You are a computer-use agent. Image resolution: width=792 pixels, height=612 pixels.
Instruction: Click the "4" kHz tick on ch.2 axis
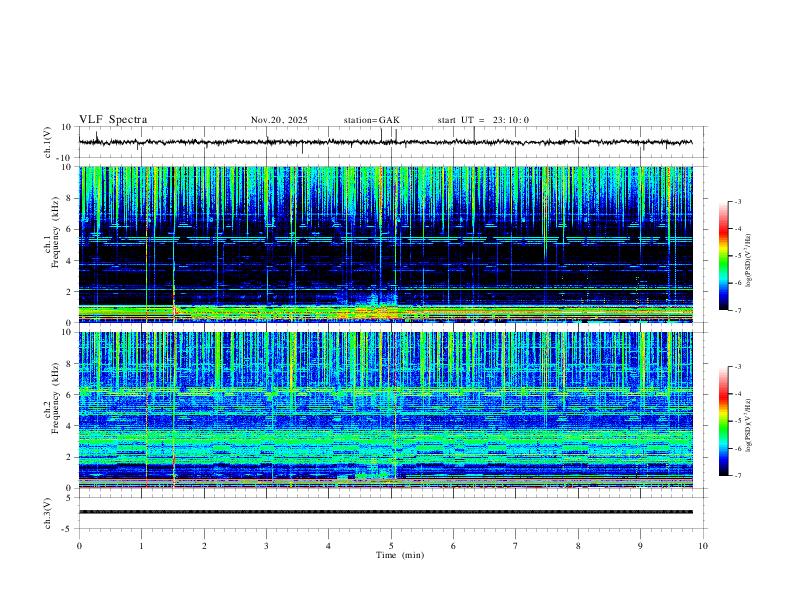click(x=70, y=426)
